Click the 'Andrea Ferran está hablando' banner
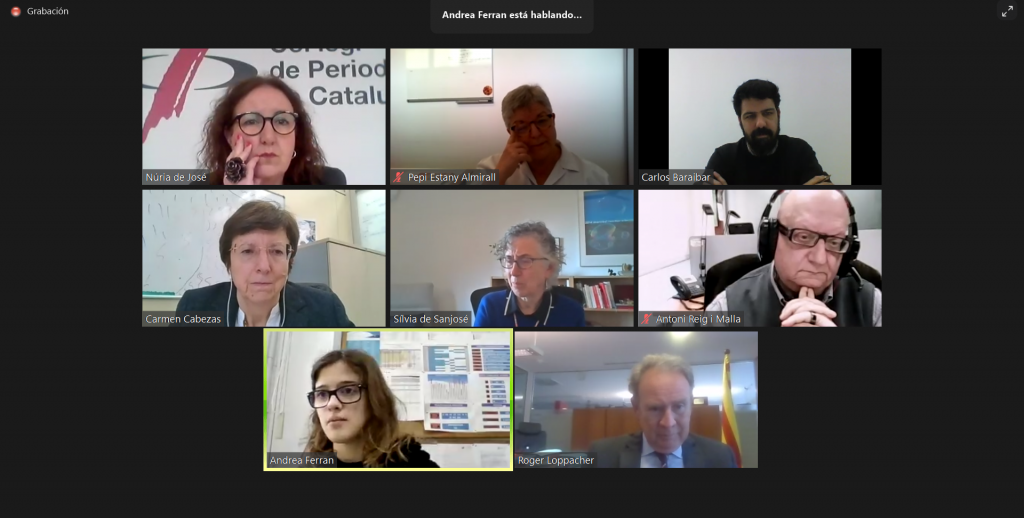Viewport: 1024px width, 518px height. (512, 15)
